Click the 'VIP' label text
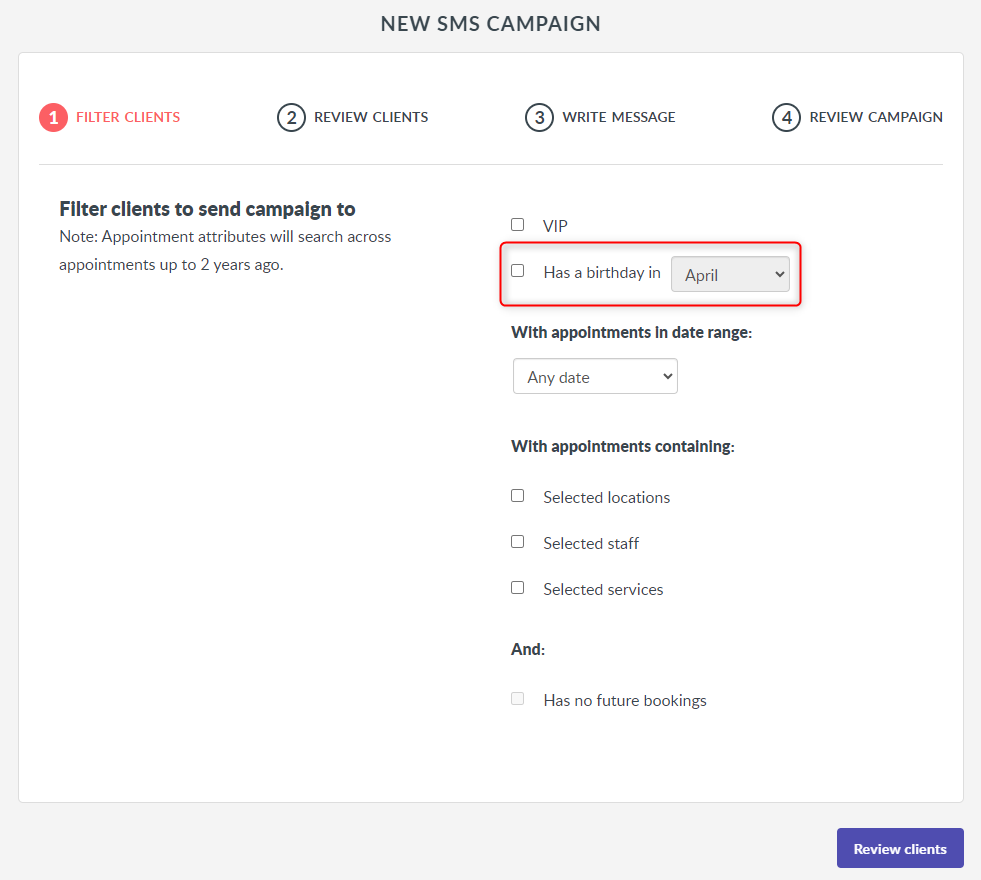 [x=555, y=226]
